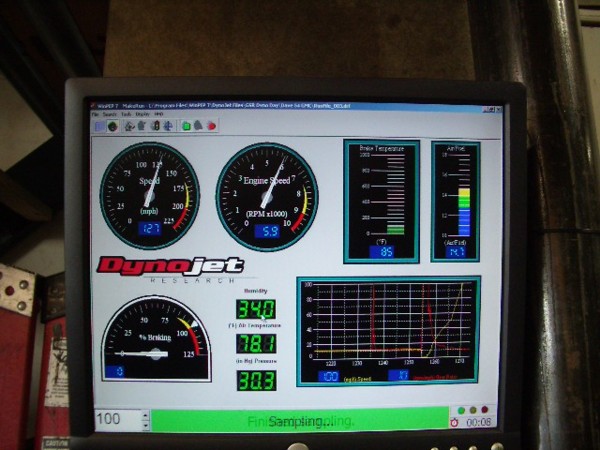This screenshot has height=450, width=600.
Task: Click the Engine Speed RPM gauge
Action: [x=267, y=197]
